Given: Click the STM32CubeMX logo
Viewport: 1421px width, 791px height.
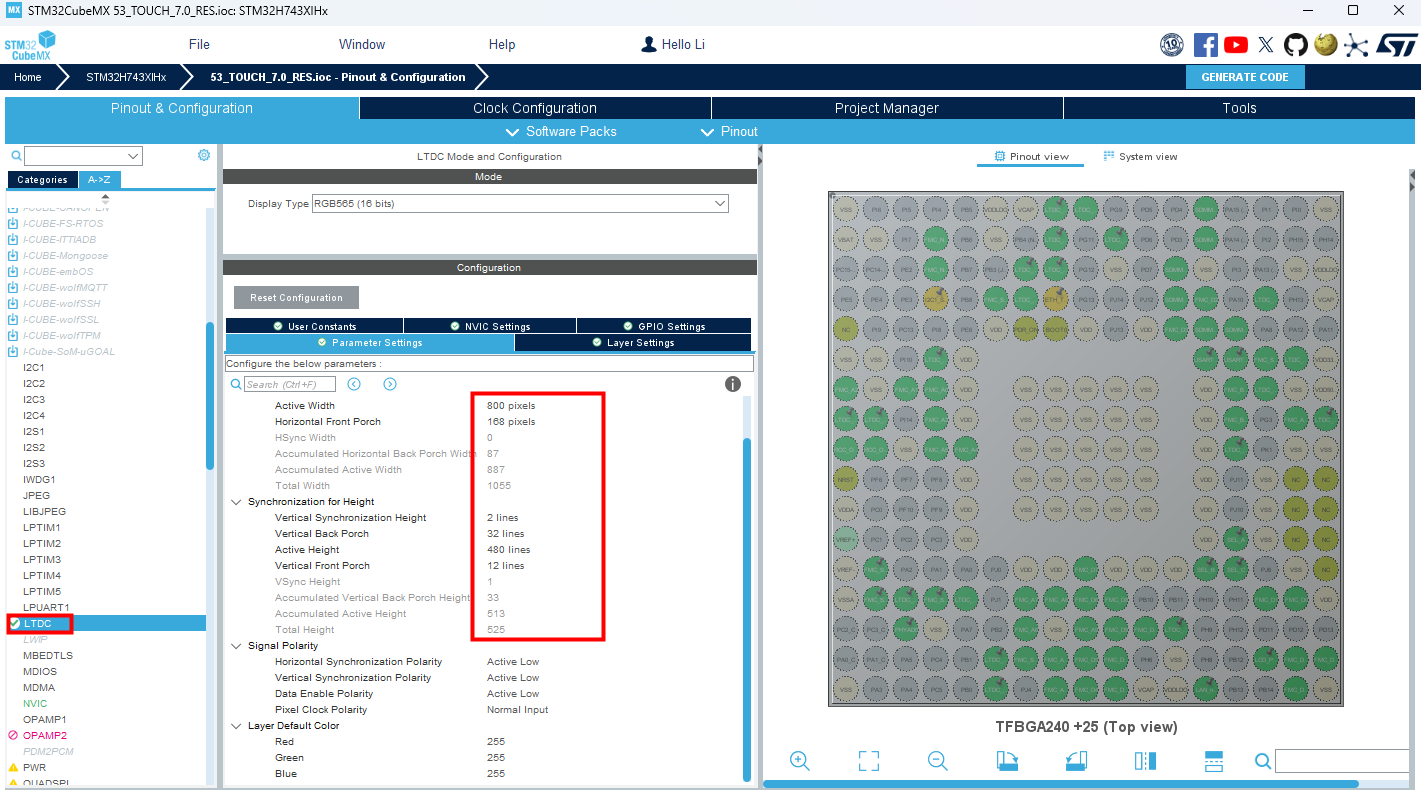Looking at the screenshot, I should click(x=29, y=46).
